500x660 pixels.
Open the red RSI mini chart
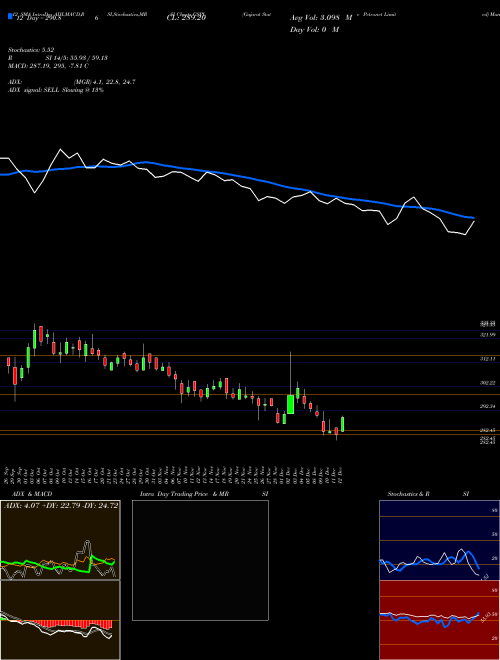coord(439,620)
